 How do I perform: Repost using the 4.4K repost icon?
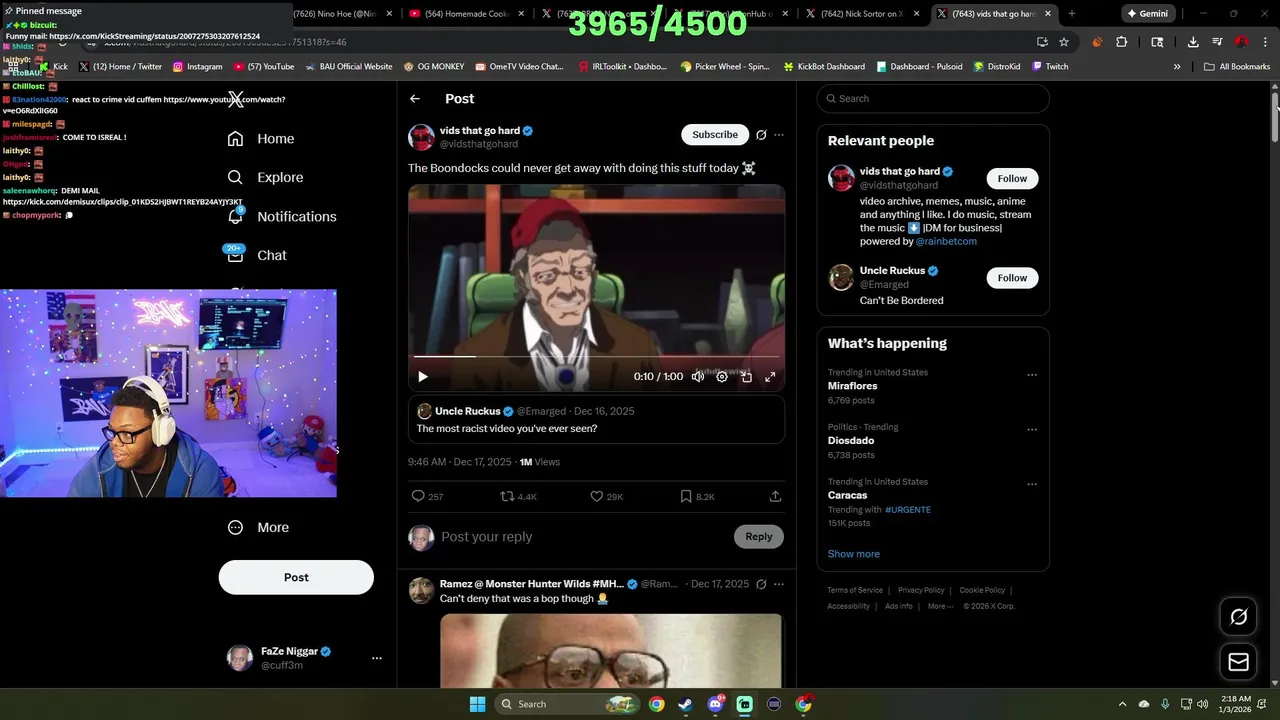(x=518, y=496)
